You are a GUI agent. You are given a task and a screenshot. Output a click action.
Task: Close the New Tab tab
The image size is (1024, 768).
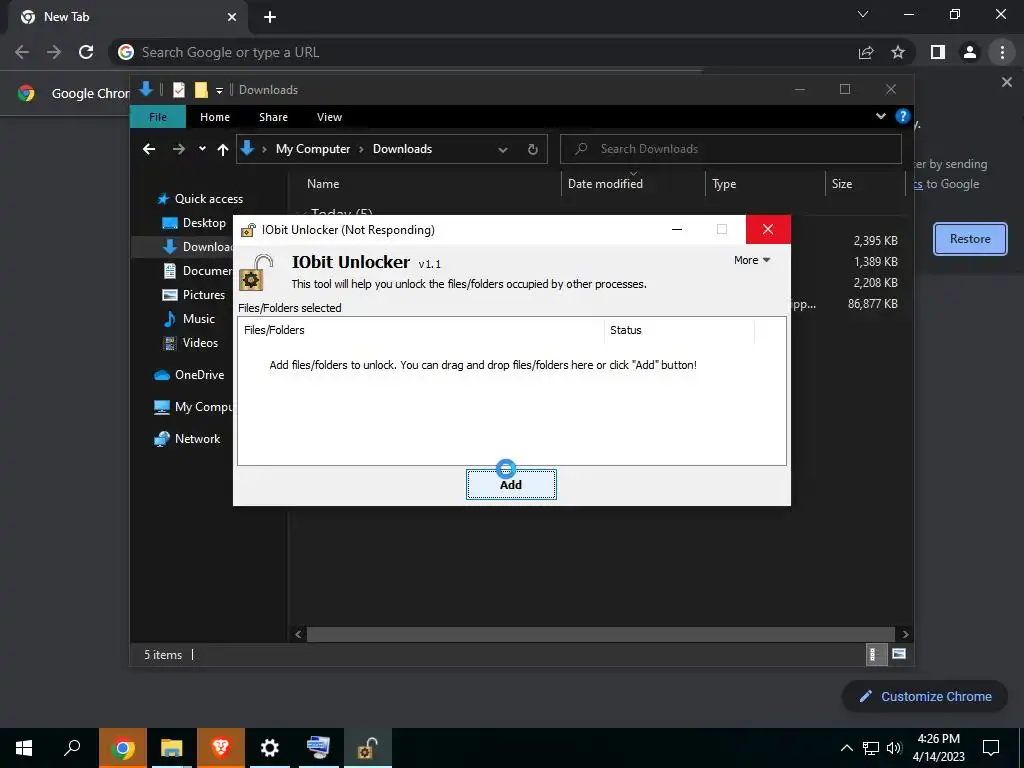point(232,17)
